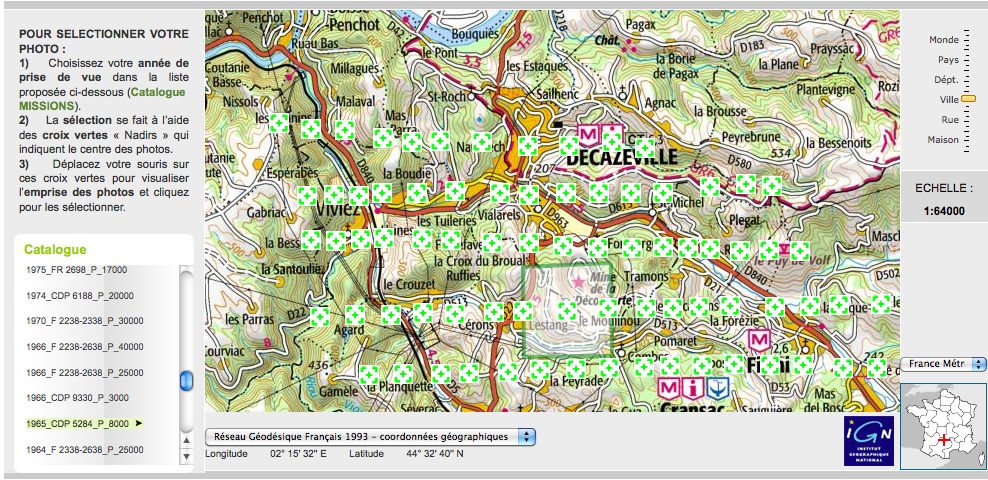Click the pink star at Mine de la Découverte
The image size is (988, 480).
point(578,282)
